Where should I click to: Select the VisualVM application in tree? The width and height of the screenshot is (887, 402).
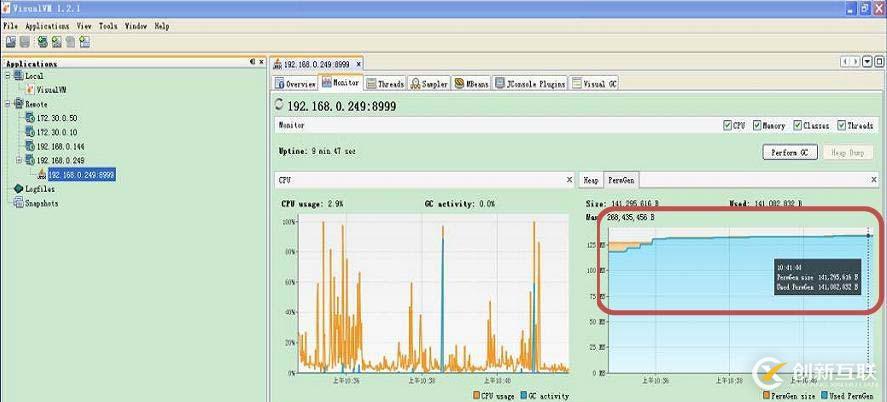pos(51,90)
